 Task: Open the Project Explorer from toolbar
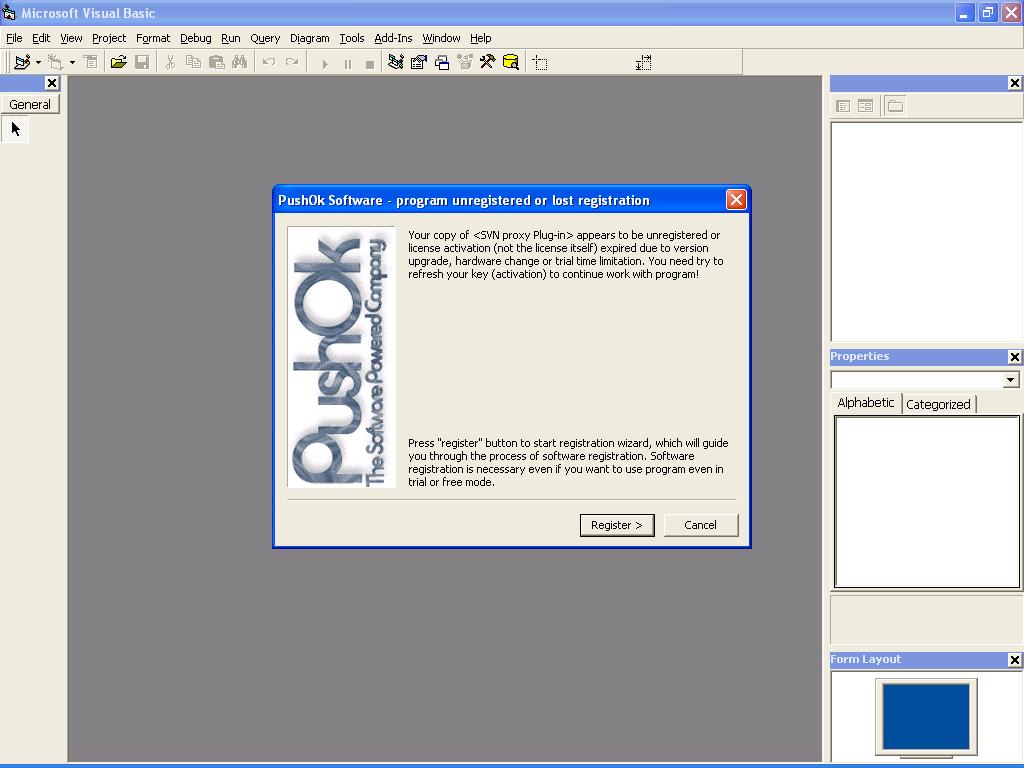coord(396,62)
